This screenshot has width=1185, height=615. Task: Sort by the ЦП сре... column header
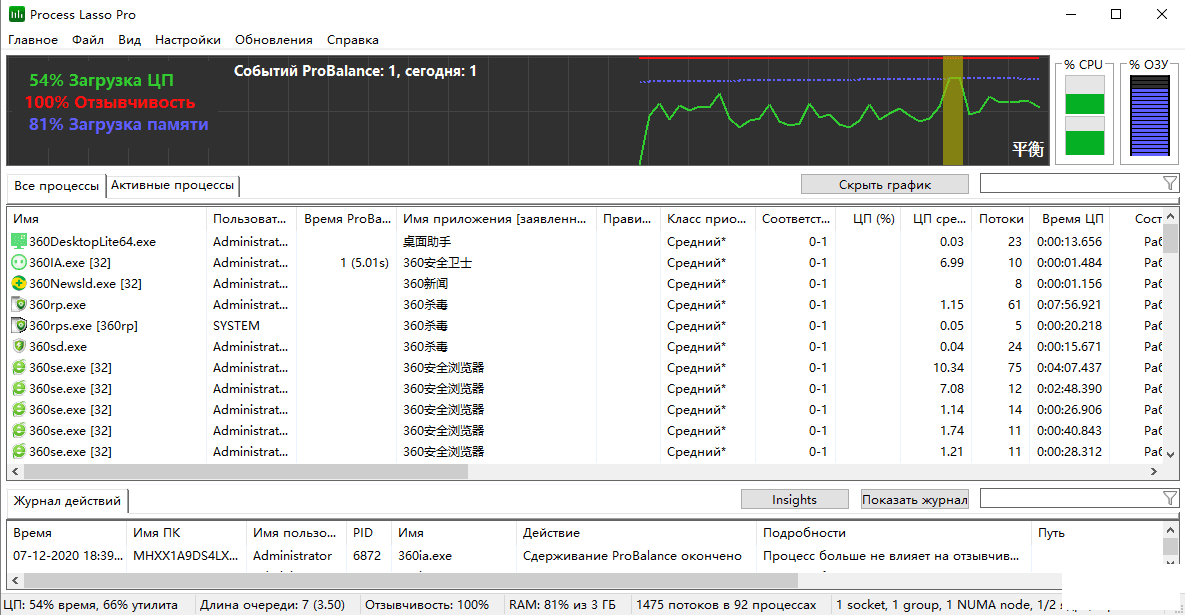click(935, 218)
